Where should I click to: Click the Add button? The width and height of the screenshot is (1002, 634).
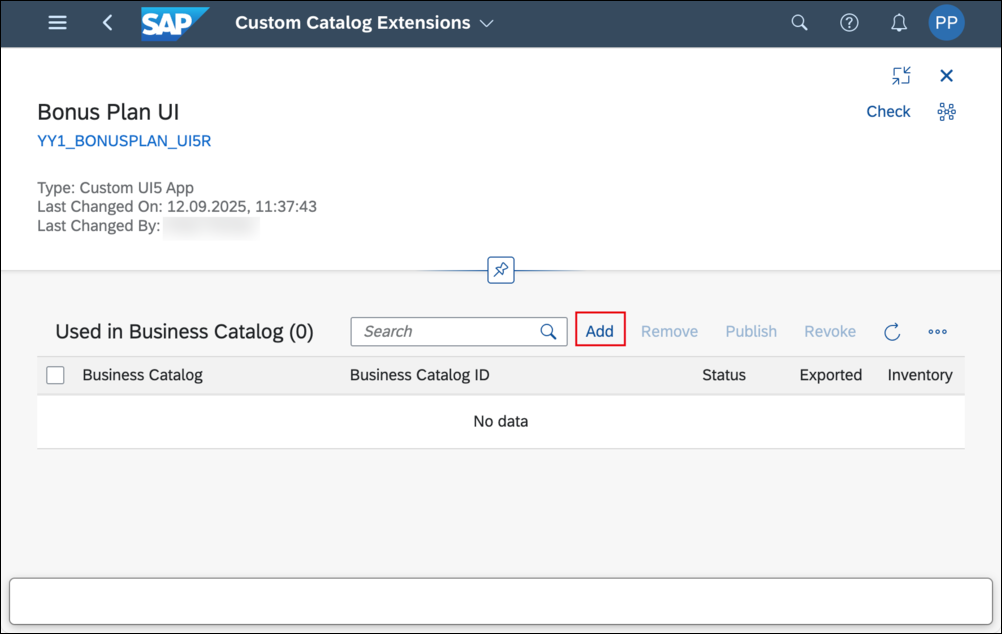[599, 331]
